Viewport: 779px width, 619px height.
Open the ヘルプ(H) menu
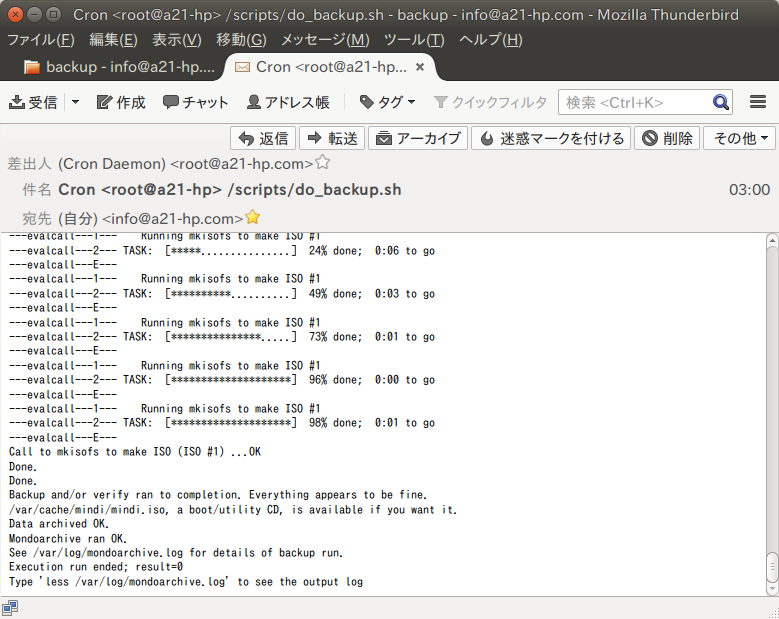coord(490,40)
